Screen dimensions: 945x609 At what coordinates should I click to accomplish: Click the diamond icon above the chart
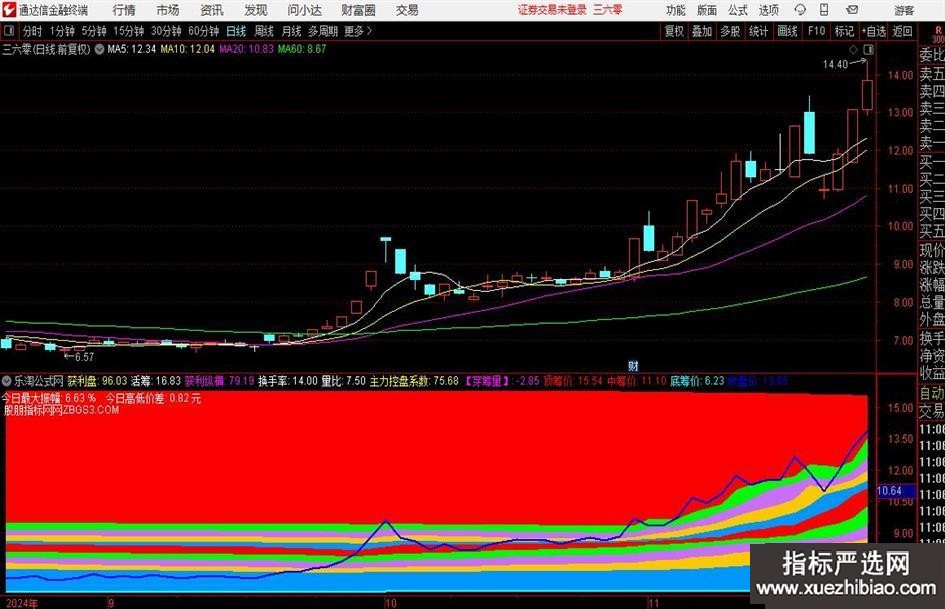click(853, 49)
